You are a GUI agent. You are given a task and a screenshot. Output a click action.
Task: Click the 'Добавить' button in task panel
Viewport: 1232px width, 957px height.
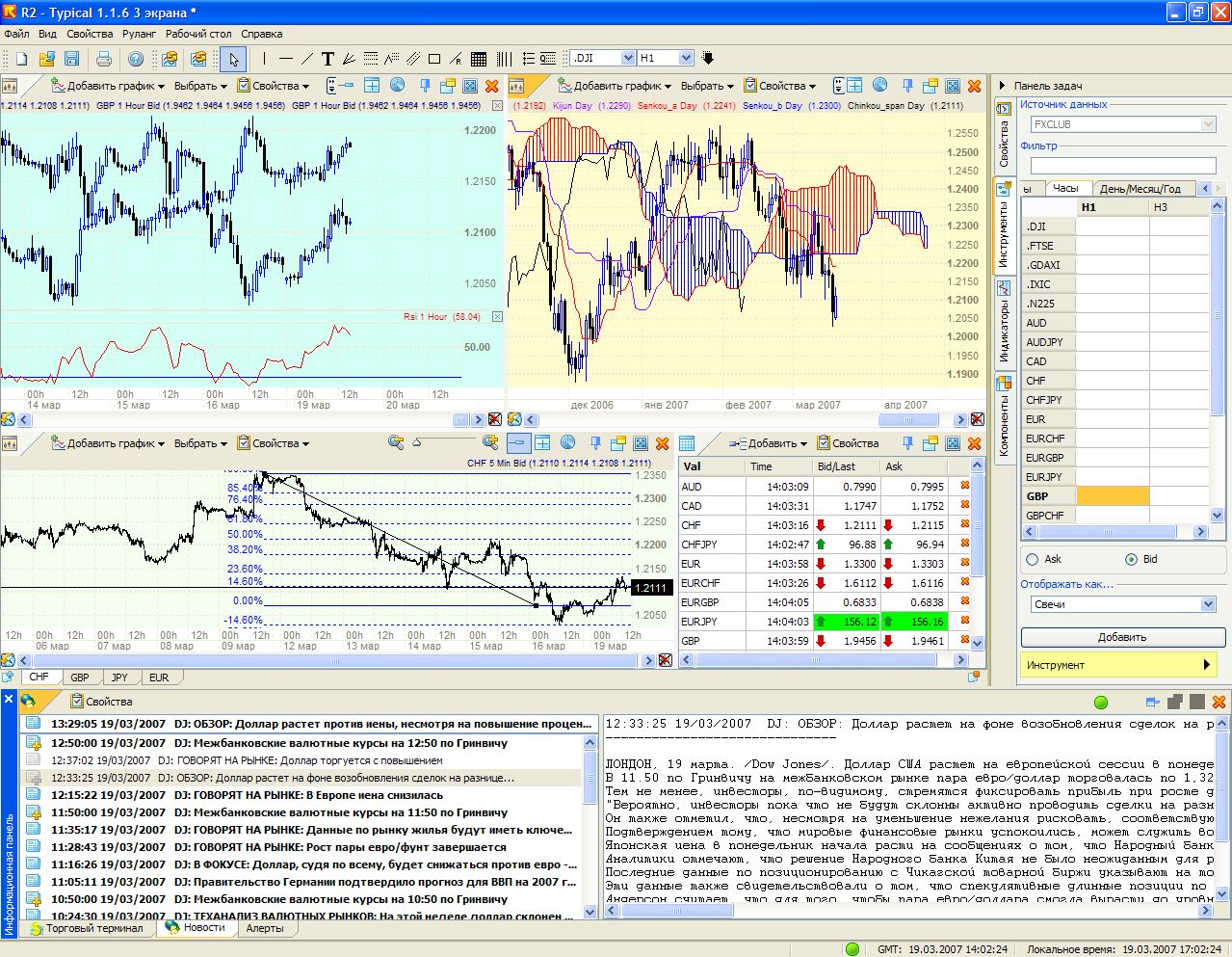tap(1122, 637)
